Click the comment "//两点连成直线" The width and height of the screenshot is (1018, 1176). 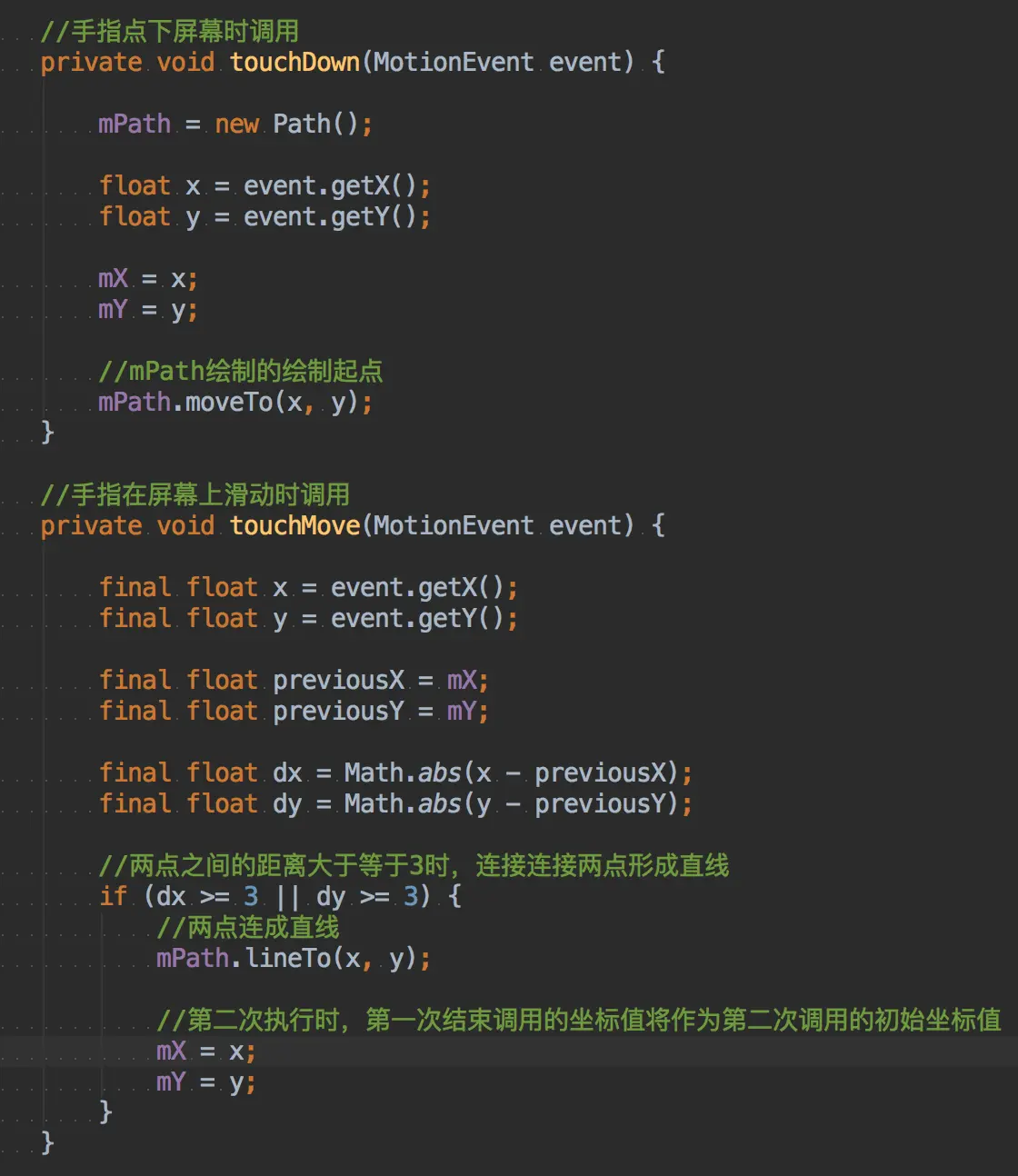coord(247,927)
